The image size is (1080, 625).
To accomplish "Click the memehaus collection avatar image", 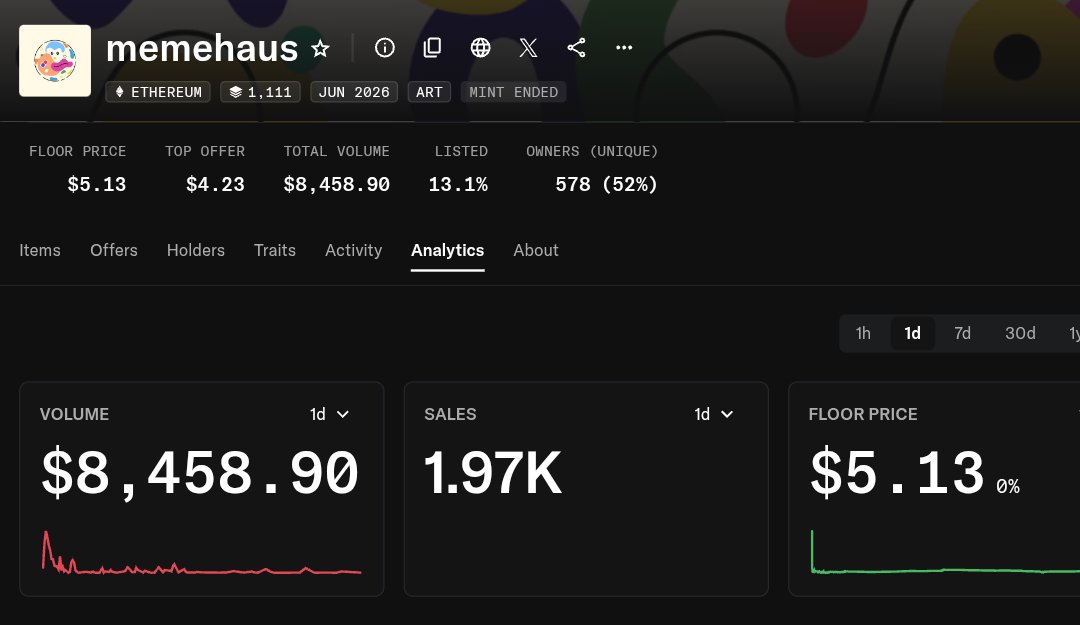I will coord(55,61).
